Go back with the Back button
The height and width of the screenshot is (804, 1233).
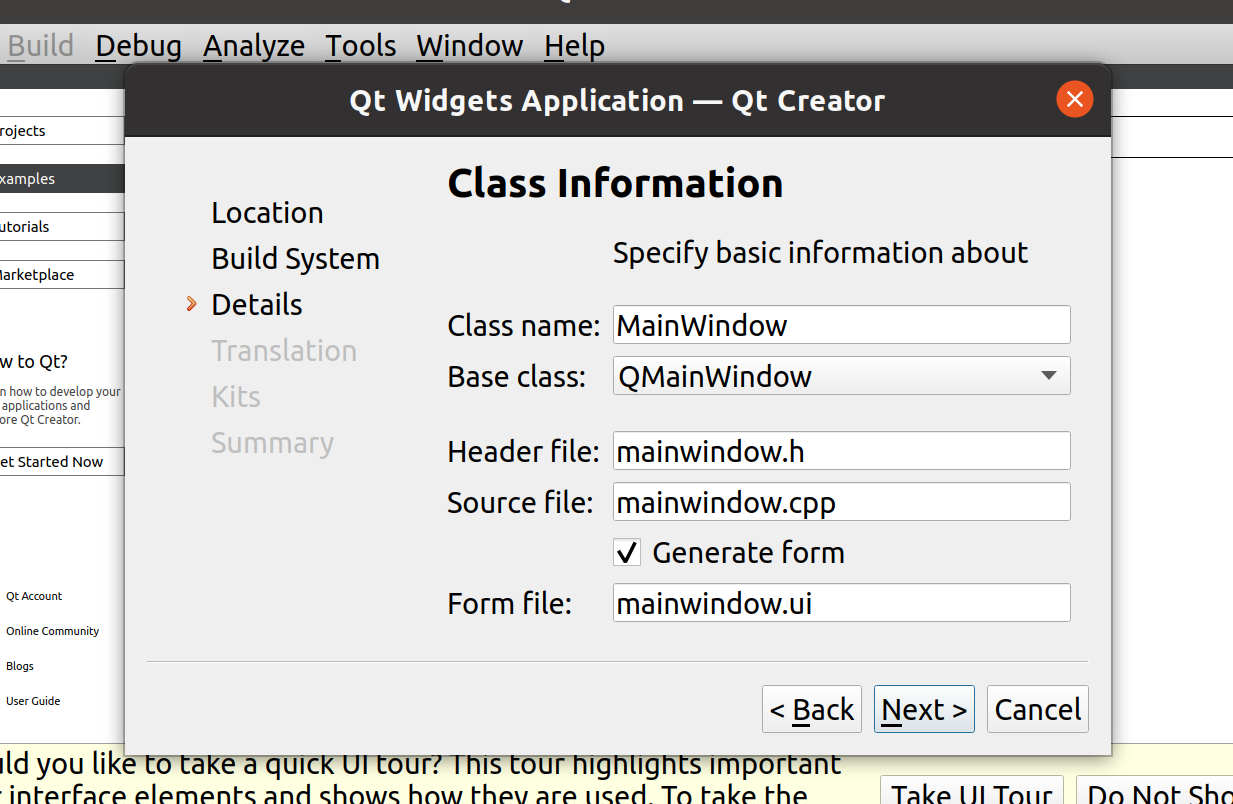(811, 709)
